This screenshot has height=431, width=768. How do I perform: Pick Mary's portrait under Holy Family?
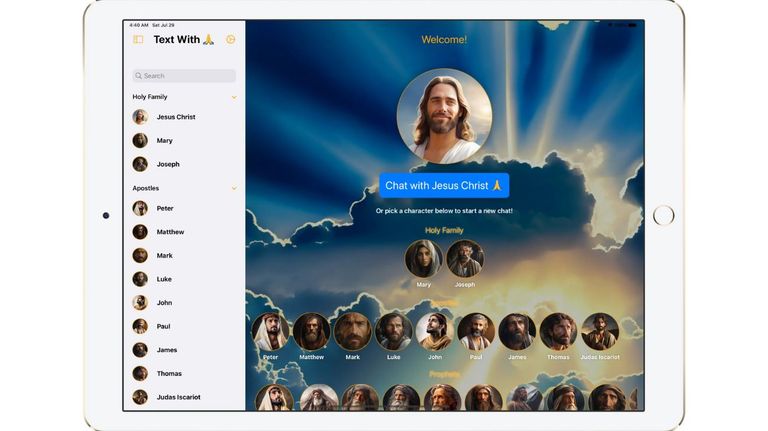(424, 259)
